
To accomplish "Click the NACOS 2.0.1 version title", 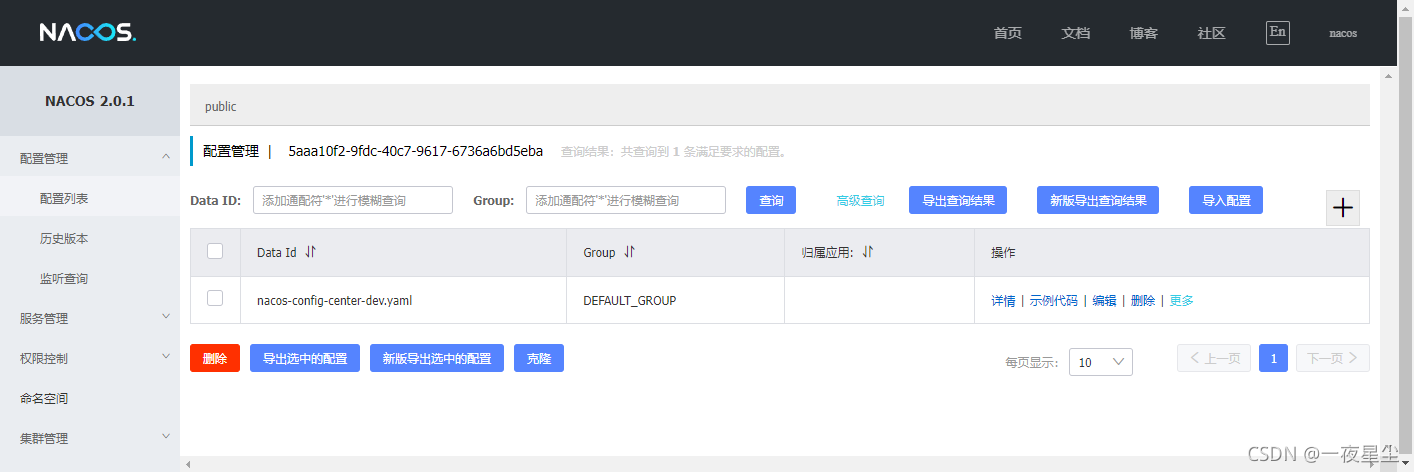I will [90, 101].
